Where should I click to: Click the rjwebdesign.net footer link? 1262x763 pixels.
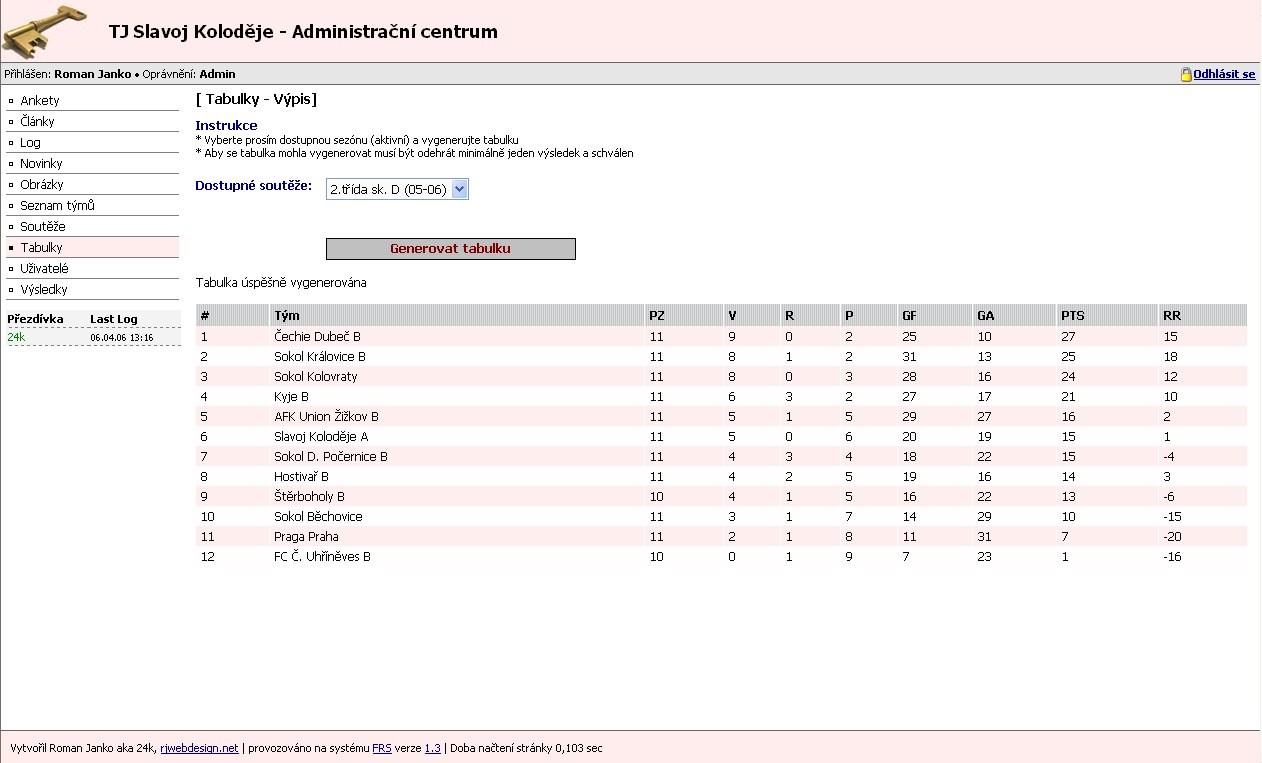(199, 748)
